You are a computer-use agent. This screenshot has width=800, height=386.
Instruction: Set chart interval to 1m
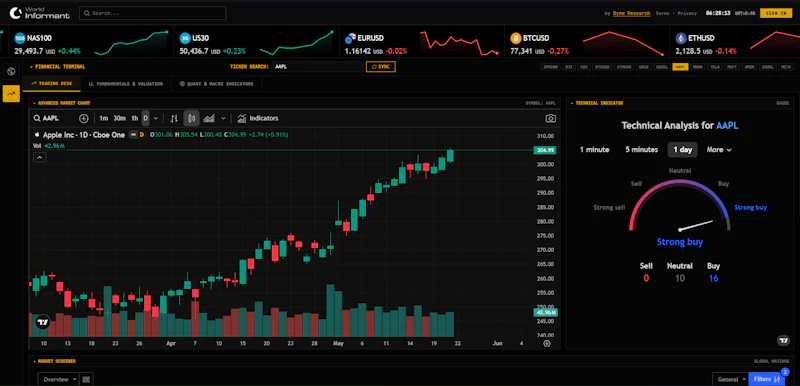click(x=104, y=118)
